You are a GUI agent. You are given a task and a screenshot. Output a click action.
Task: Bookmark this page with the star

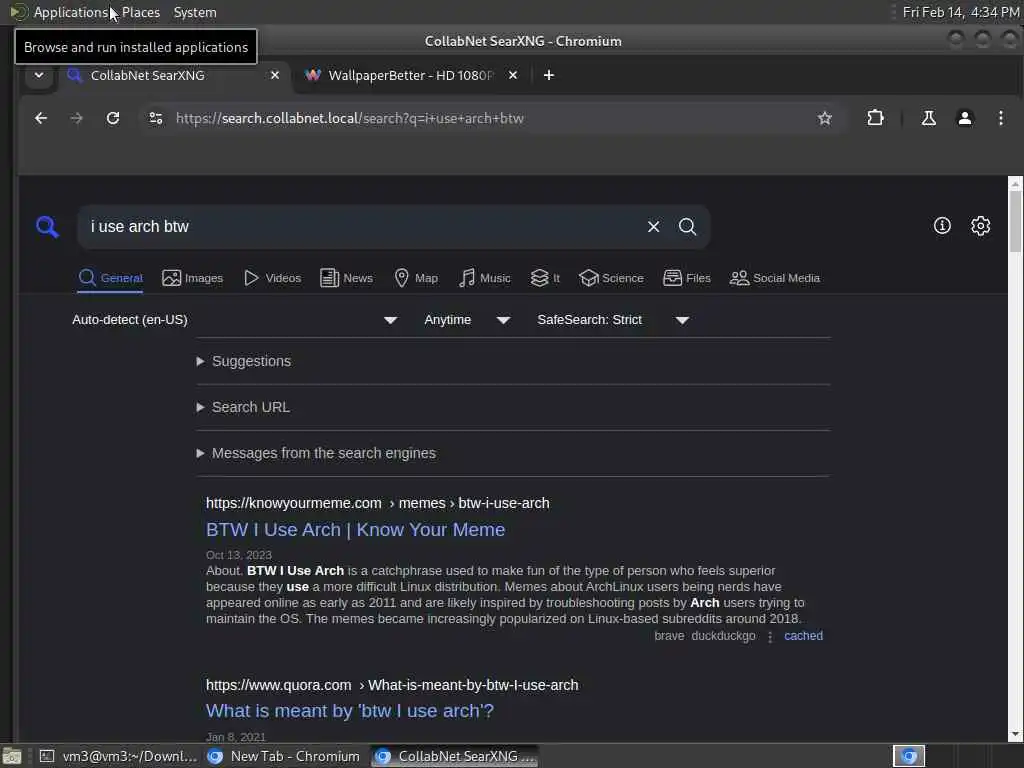825,118
